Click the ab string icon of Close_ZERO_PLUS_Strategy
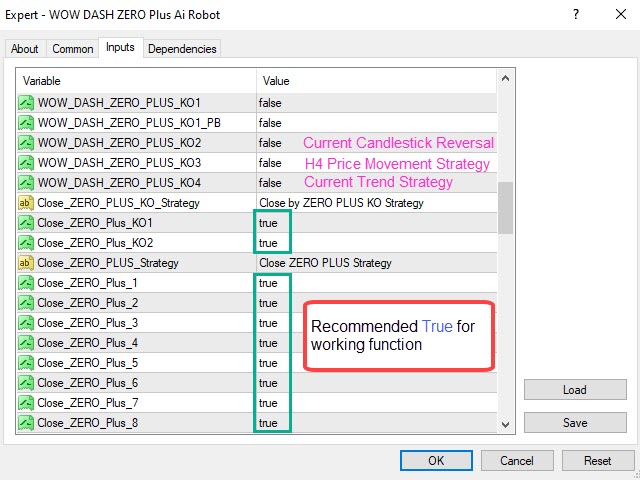The width and height of the screenshot is (640, 480). [x=26, y=263]
